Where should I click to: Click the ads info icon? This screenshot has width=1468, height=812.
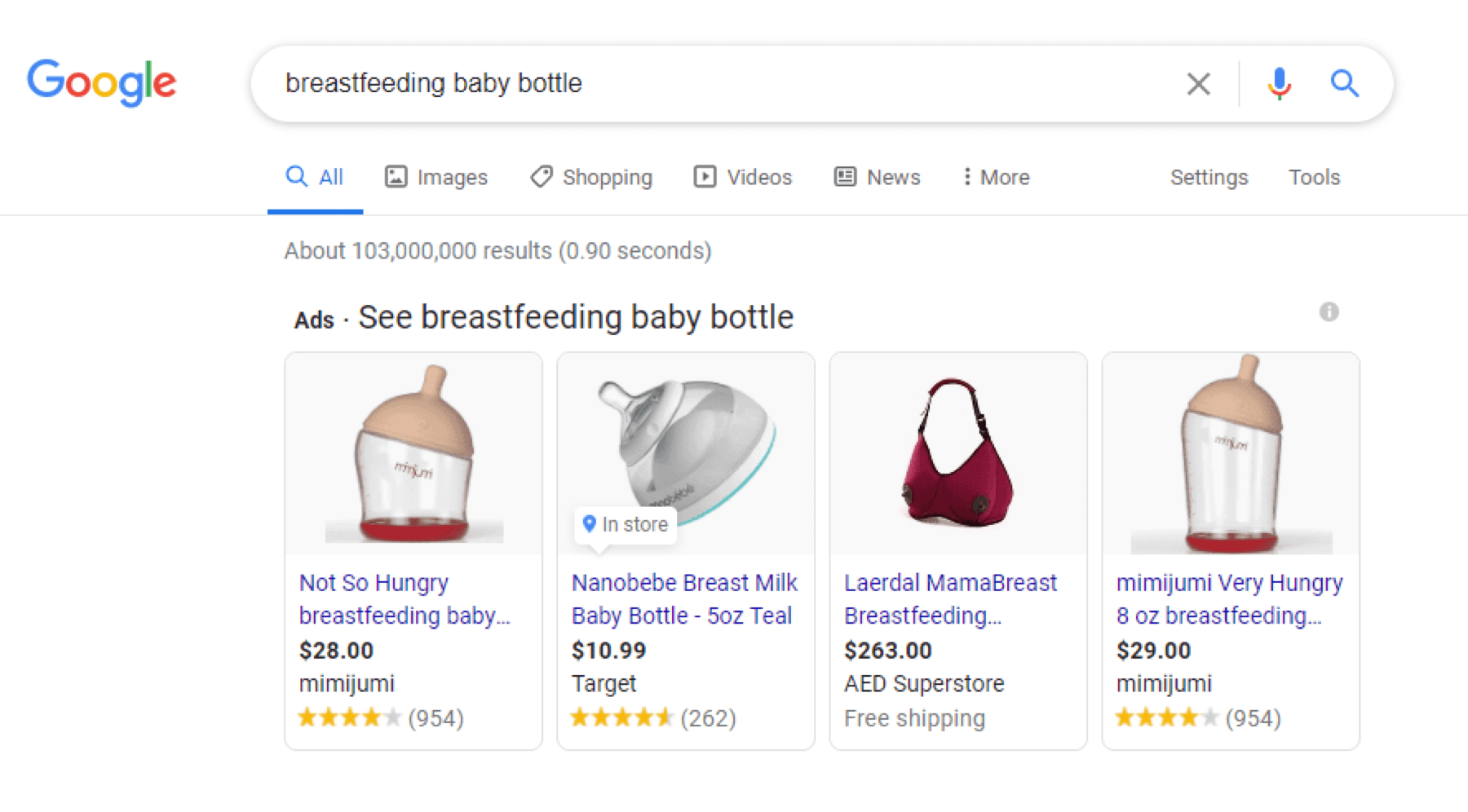click(1329, 311)
